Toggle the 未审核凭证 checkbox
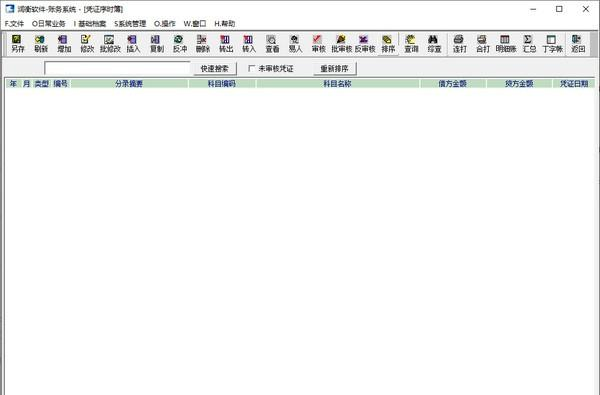This screenshot has width=600, height=395. (x=251, y=69)
